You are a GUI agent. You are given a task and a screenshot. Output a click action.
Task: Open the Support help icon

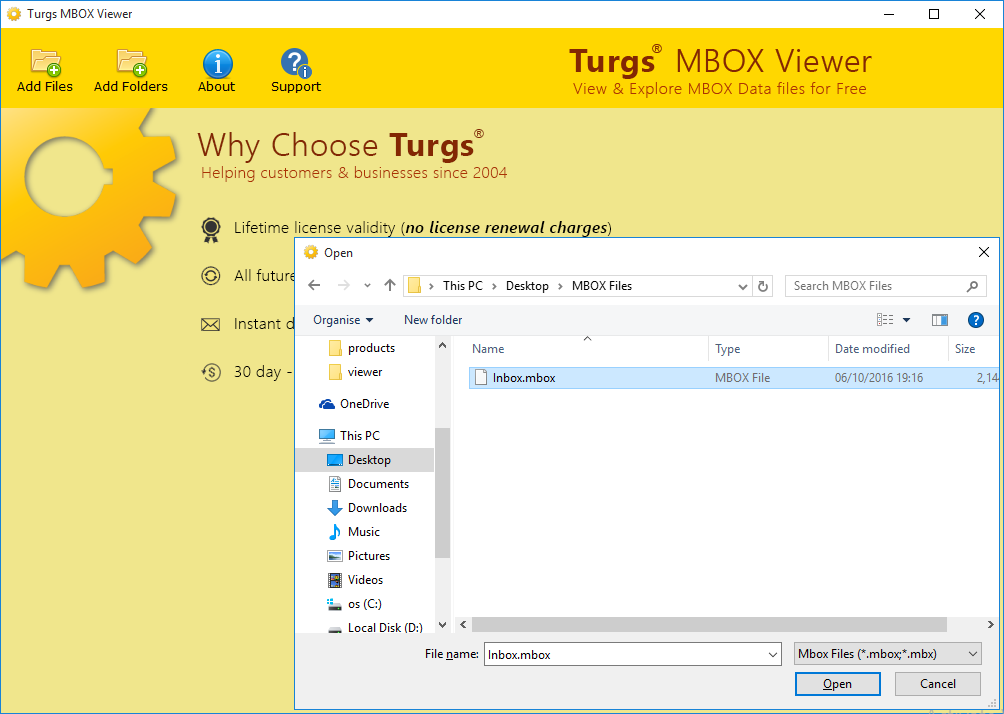[x=295, y=63]
